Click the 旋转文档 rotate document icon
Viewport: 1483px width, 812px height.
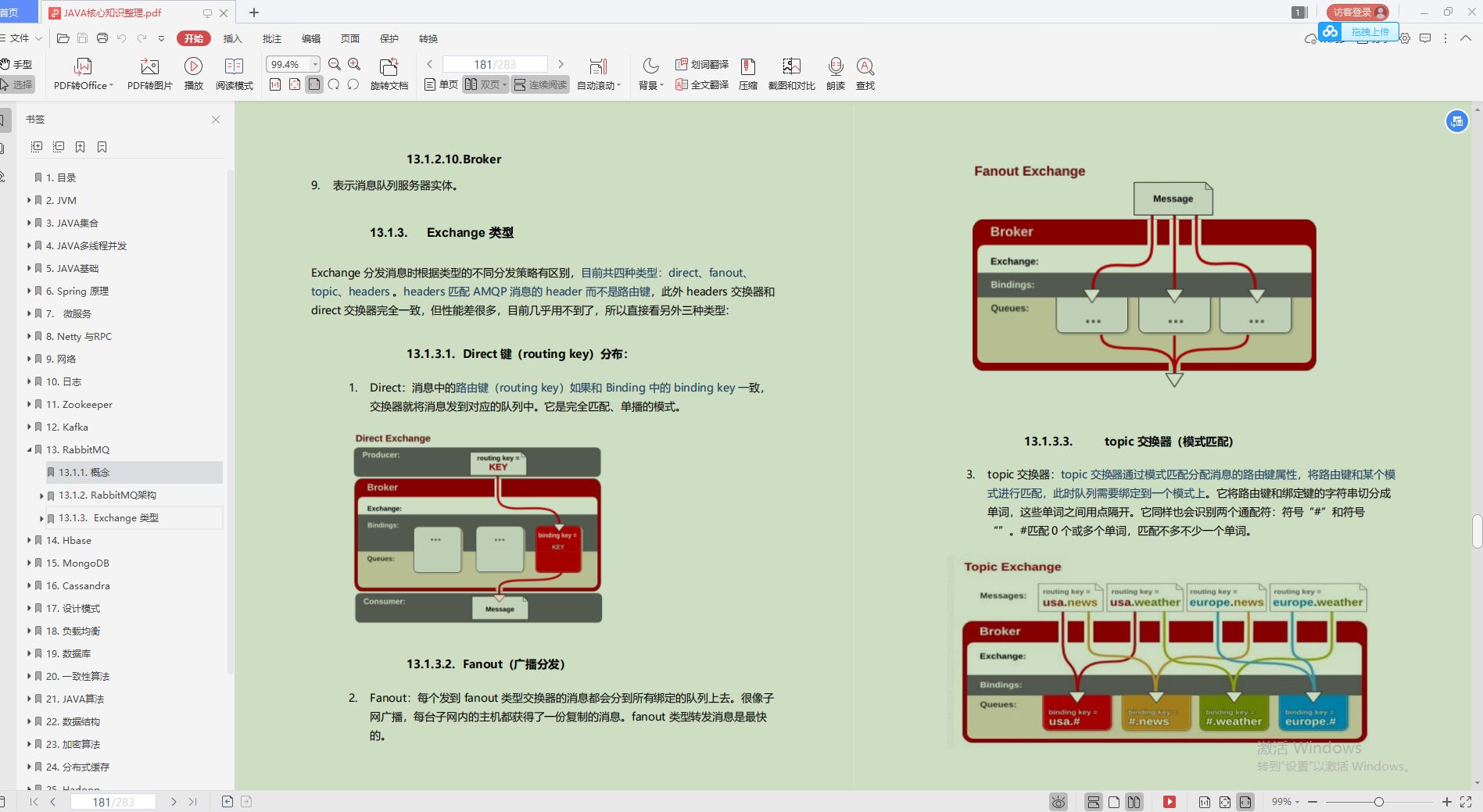(389, 74)
